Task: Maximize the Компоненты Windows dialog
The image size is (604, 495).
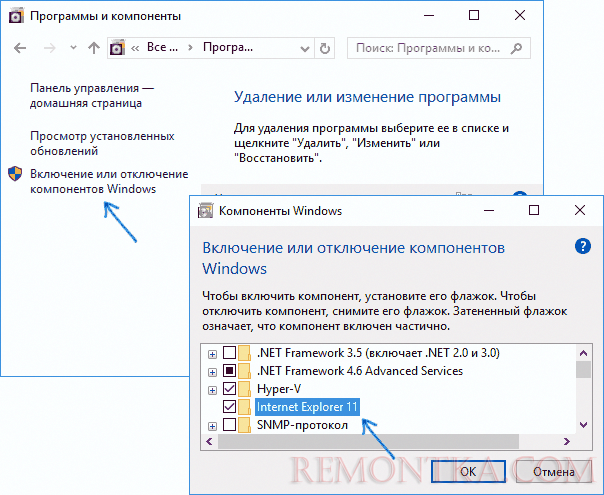Action: coord(534,210)
